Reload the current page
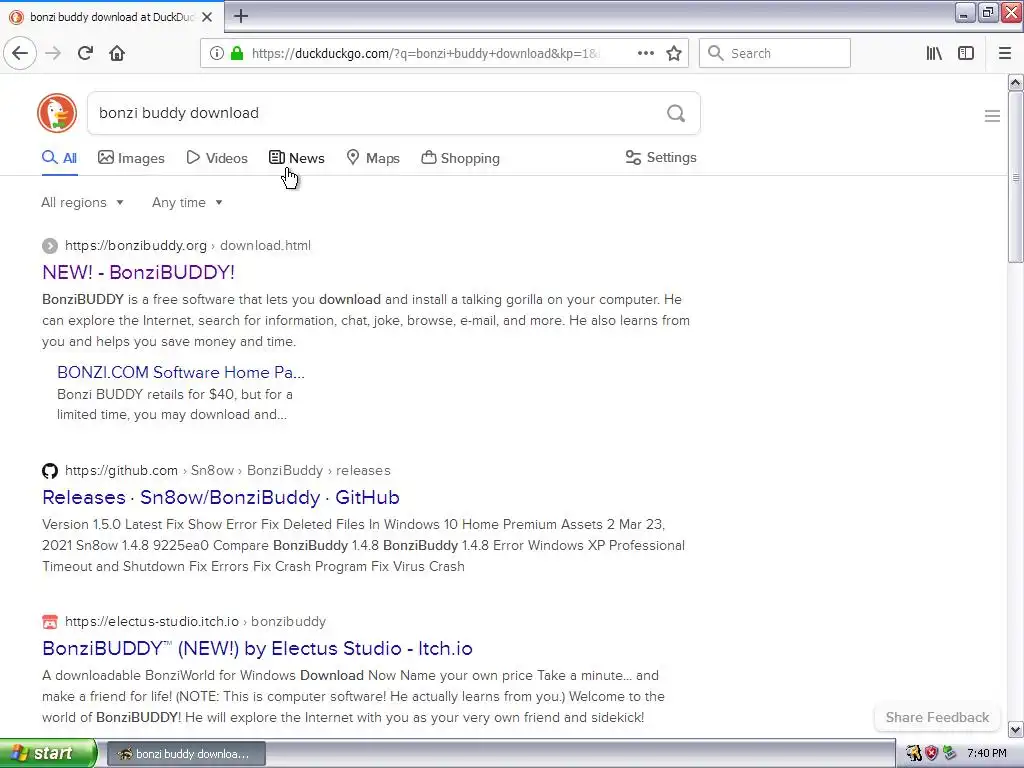The height and width of the screenshot is (768, 1024). tap(86, 53)
